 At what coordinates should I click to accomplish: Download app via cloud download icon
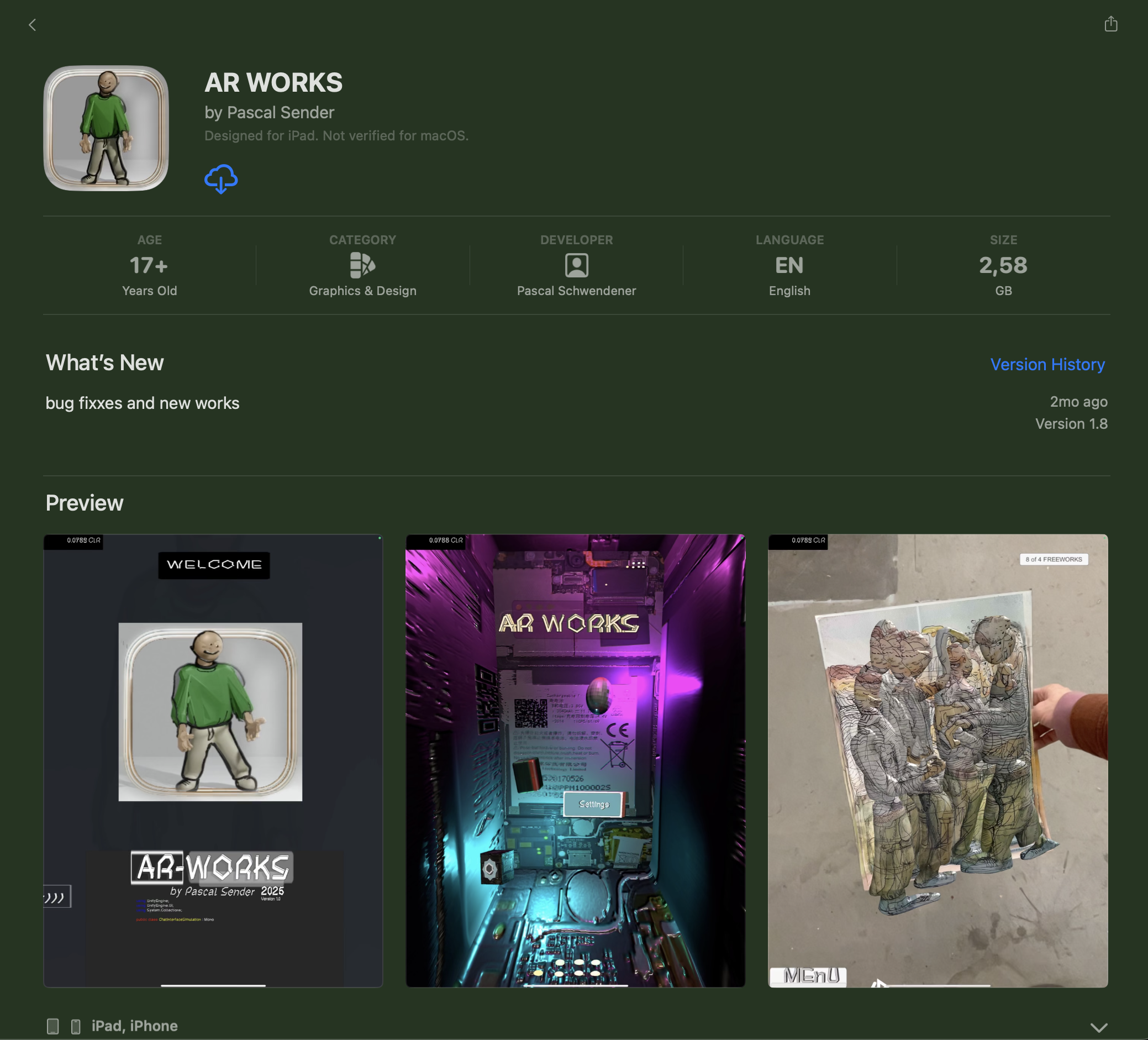221,179
